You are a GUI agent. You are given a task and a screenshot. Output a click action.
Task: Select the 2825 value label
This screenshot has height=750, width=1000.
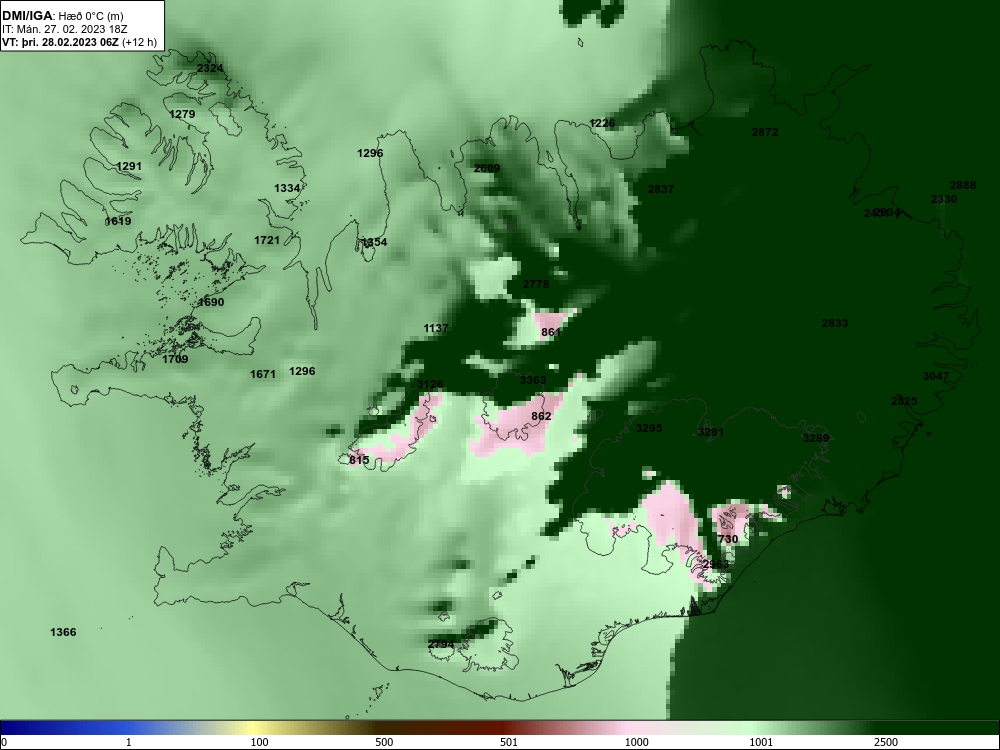pyautogui.click(x=904, y=401)
